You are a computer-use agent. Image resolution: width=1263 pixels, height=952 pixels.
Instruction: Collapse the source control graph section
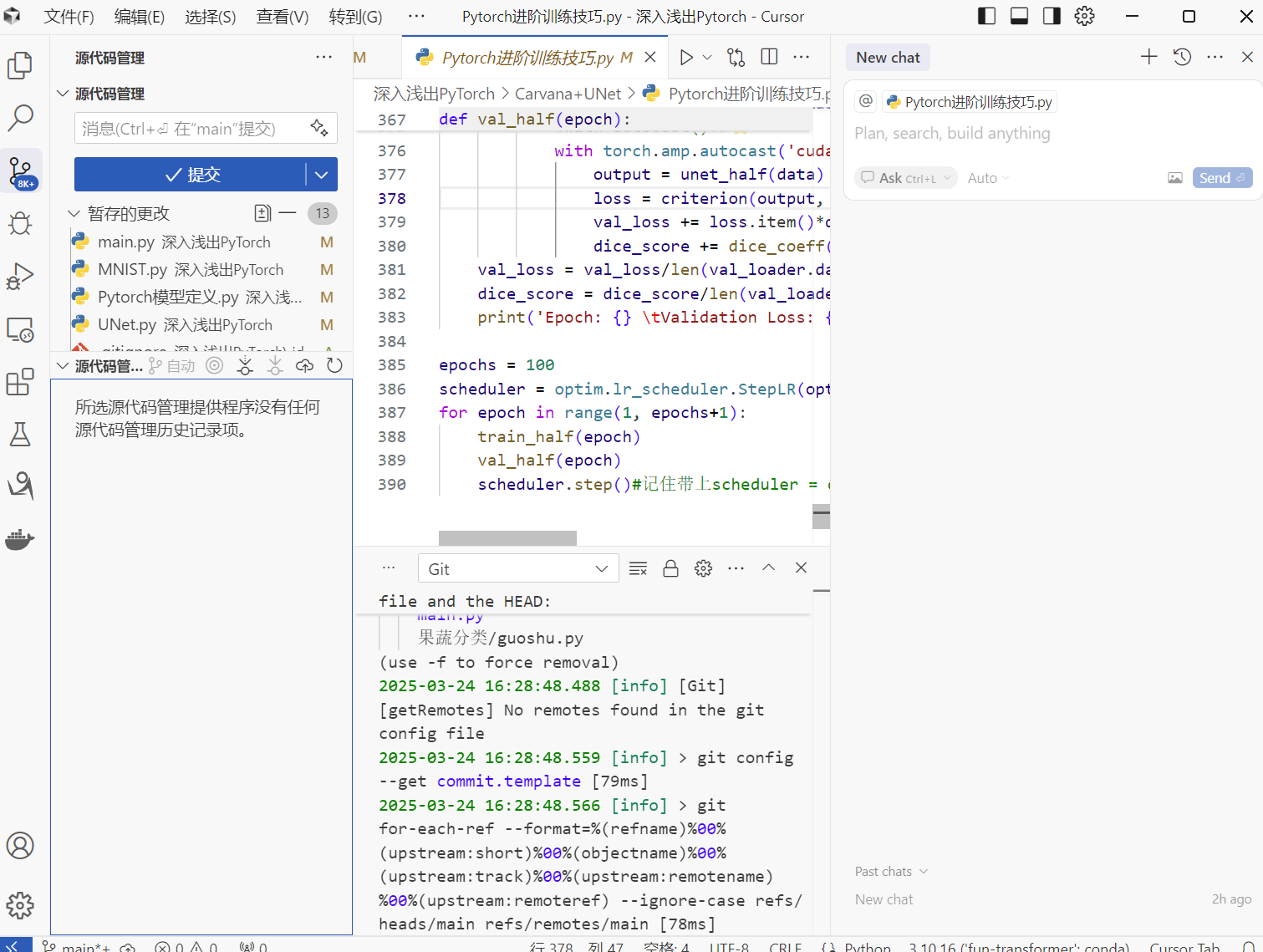(62, 365)
